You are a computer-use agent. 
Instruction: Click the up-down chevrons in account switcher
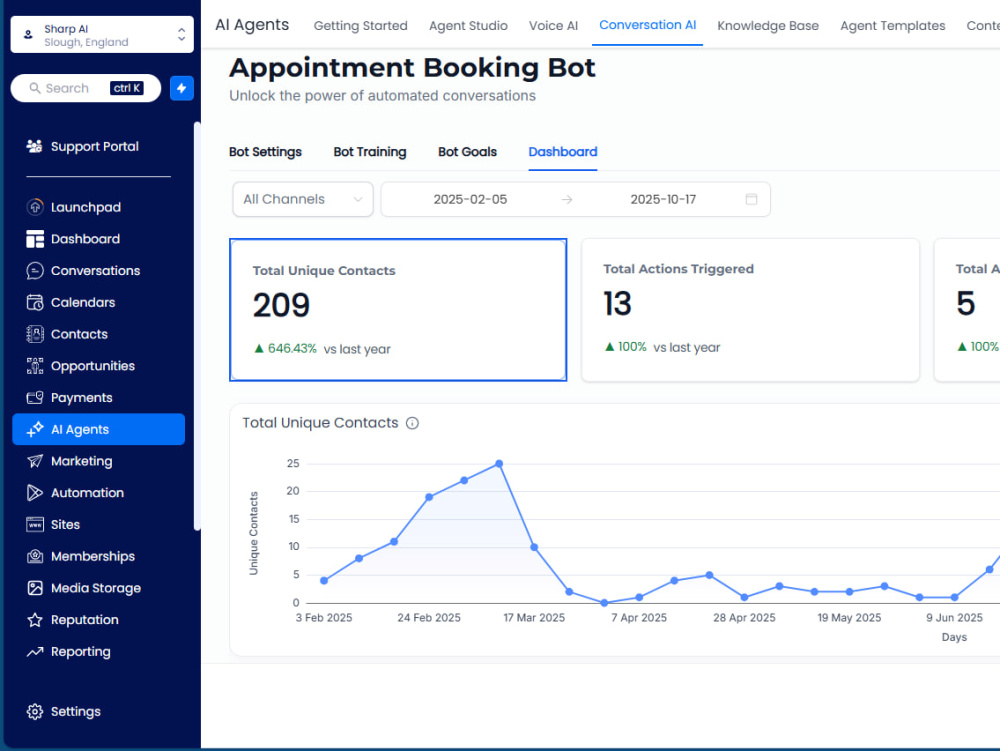182,34
